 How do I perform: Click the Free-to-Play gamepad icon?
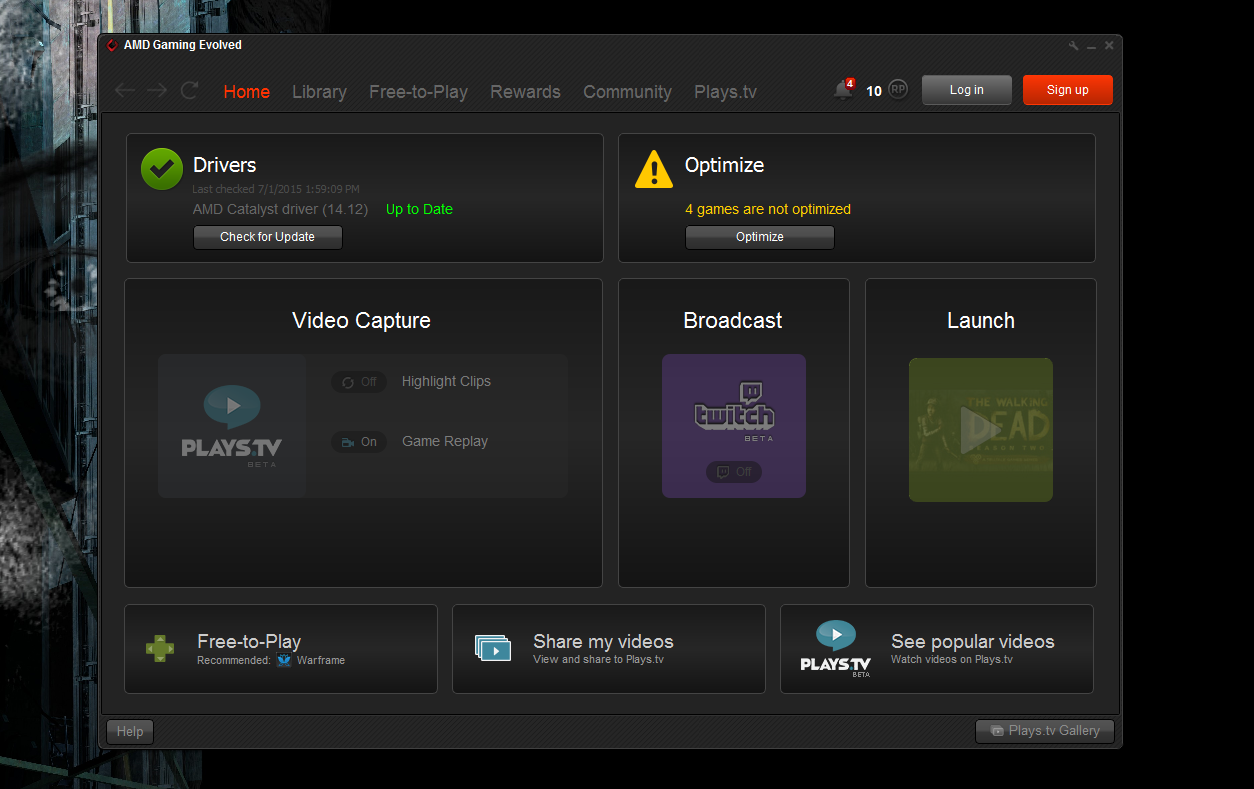pos(160,649)
